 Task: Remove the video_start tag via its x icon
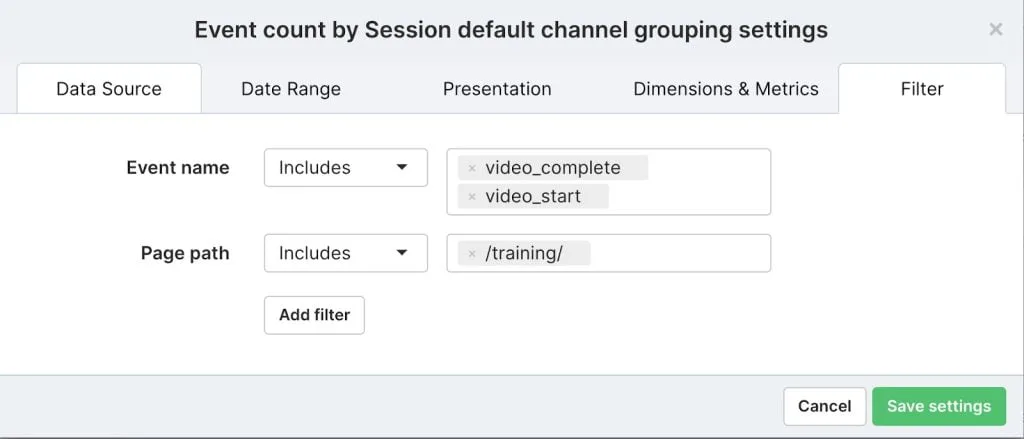(x=472, y=196)
